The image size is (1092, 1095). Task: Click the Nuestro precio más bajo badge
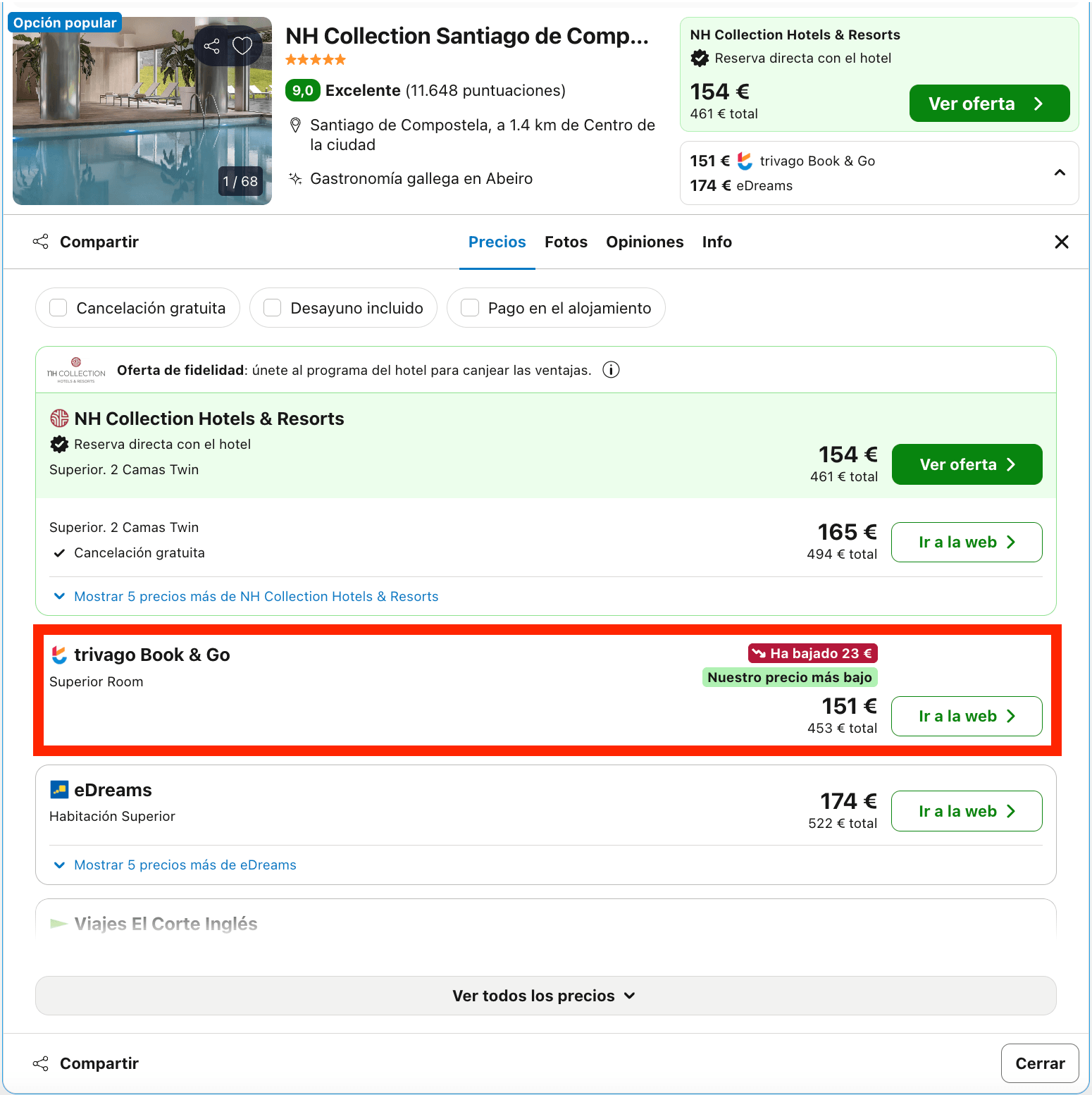click(x=790, y=677)
